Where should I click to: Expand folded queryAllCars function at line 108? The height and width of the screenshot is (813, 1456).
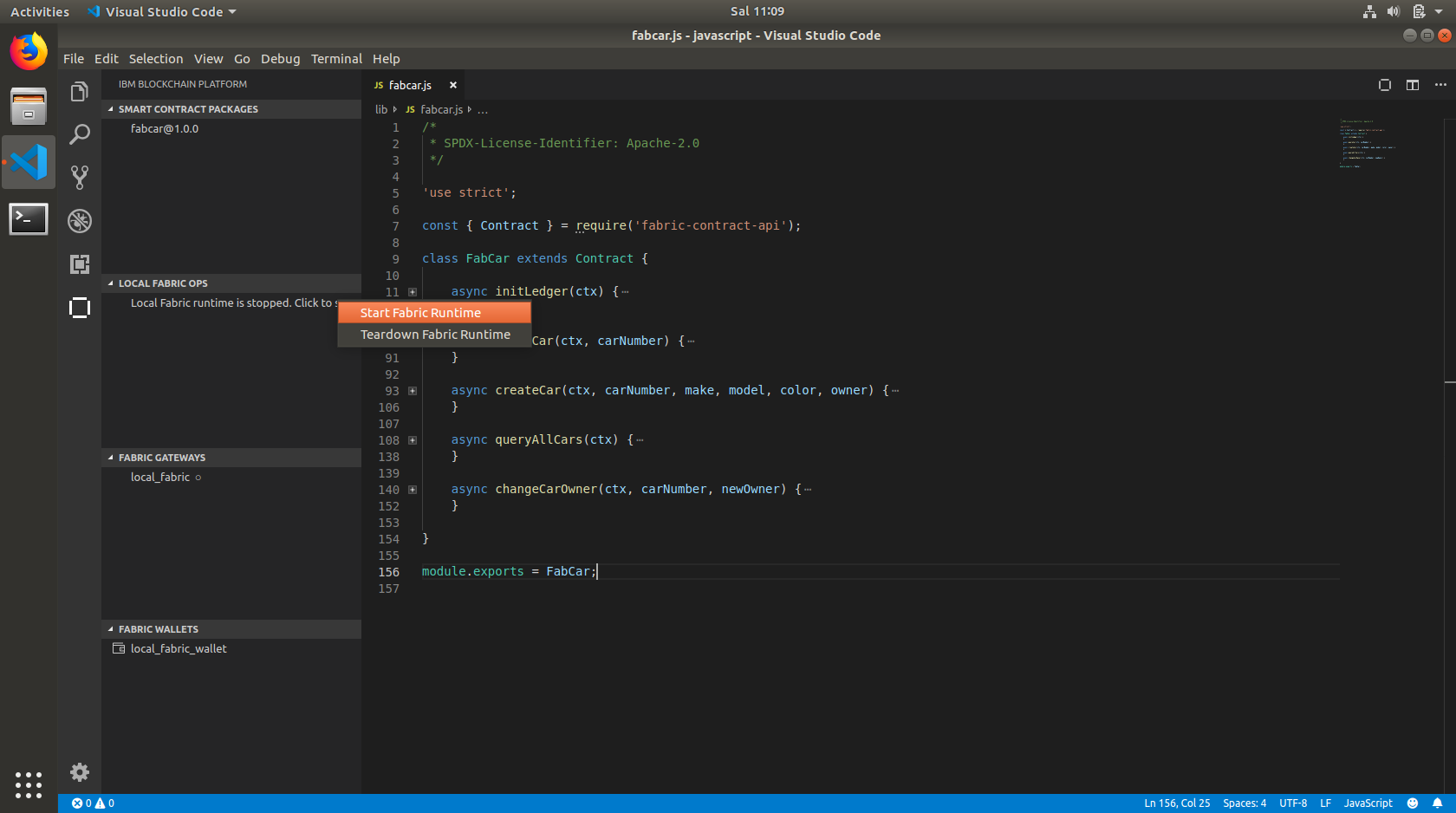coord(413,440)
